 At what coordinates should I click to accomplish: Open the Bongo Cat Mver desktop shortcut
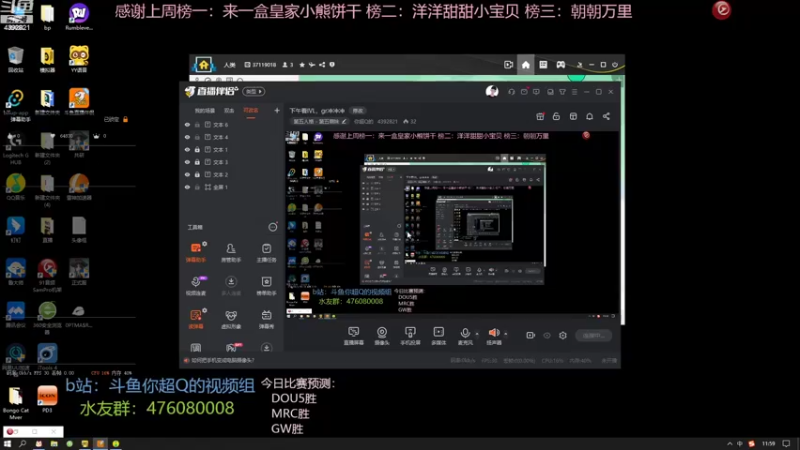click(15, 403)
